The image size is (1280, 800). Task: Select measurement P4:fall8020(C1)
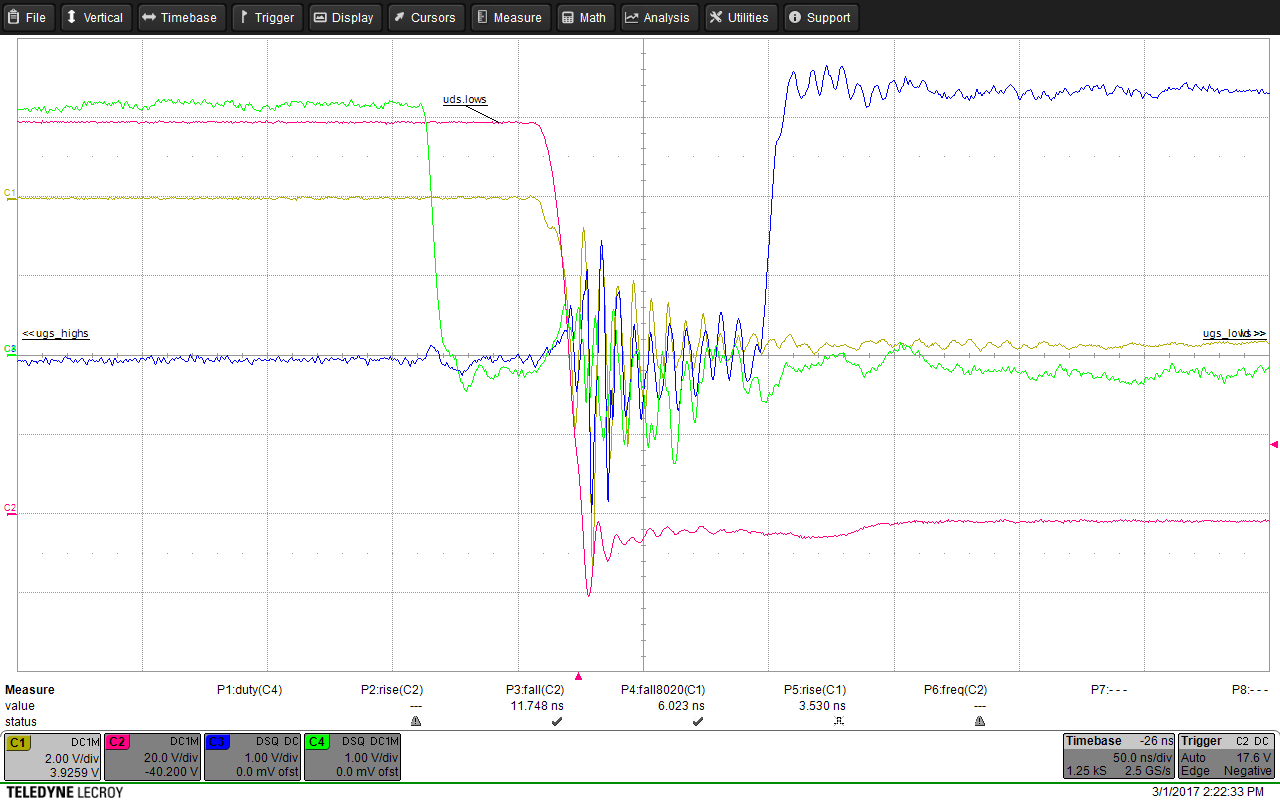tap(663, 690)
